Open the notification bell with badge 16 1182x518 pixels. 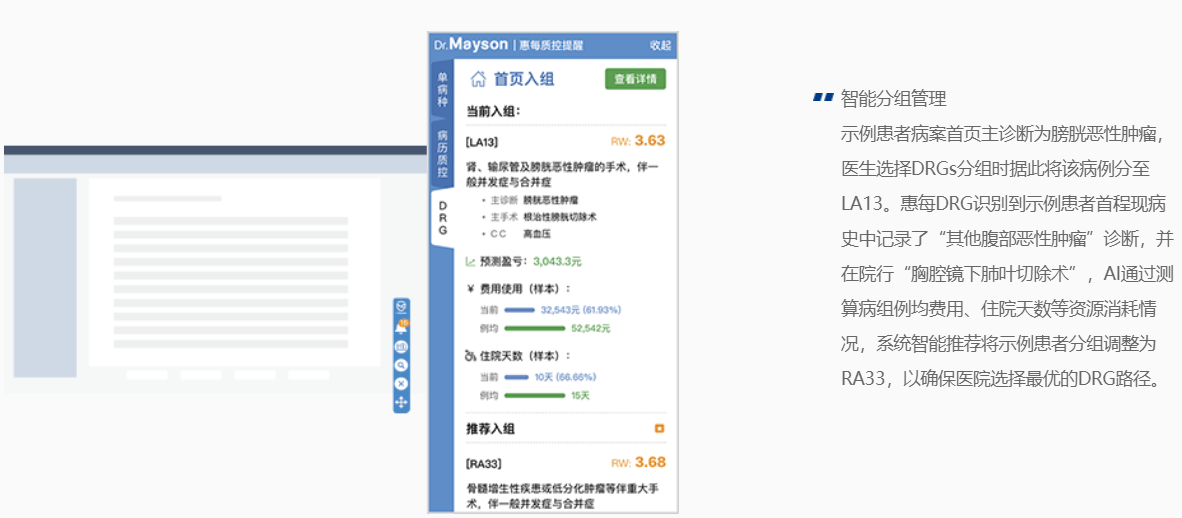(401, 327)
